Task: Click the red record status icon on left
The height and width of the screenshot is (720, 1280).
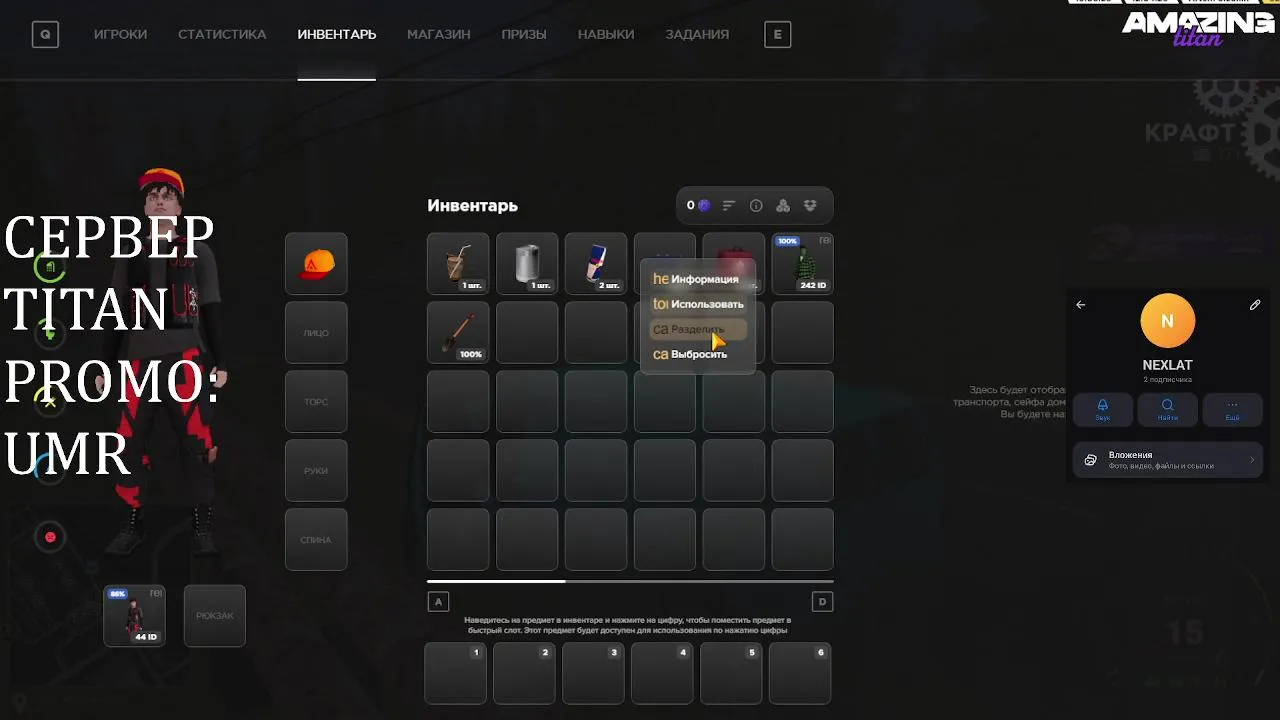Action: click(50, 537)
